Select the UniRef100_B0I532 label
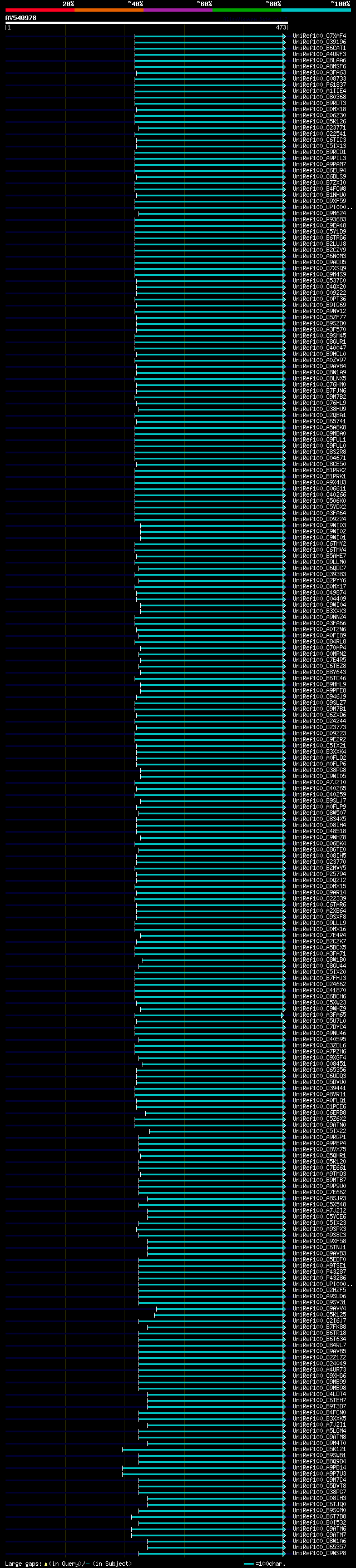The image size is (356, 1568). 319,1522
